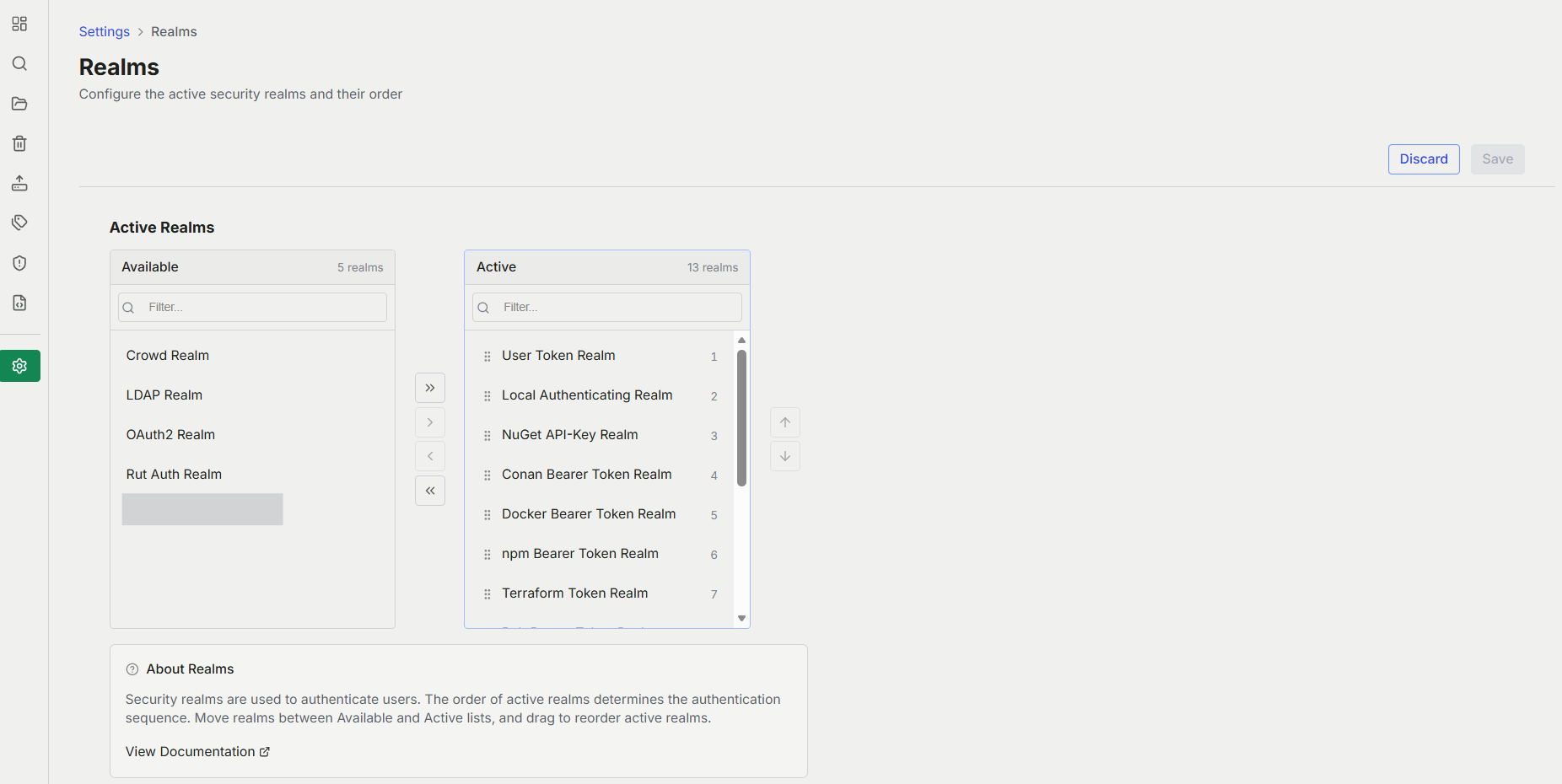This screenshot has height=784, width=1562.
Task: Select npm Bearer Token Realm row
Action: coord(601,554)
